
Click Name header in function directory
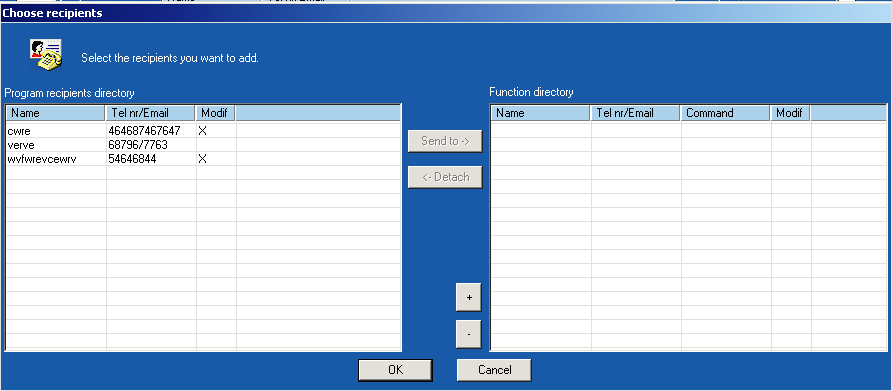point(540,113)
